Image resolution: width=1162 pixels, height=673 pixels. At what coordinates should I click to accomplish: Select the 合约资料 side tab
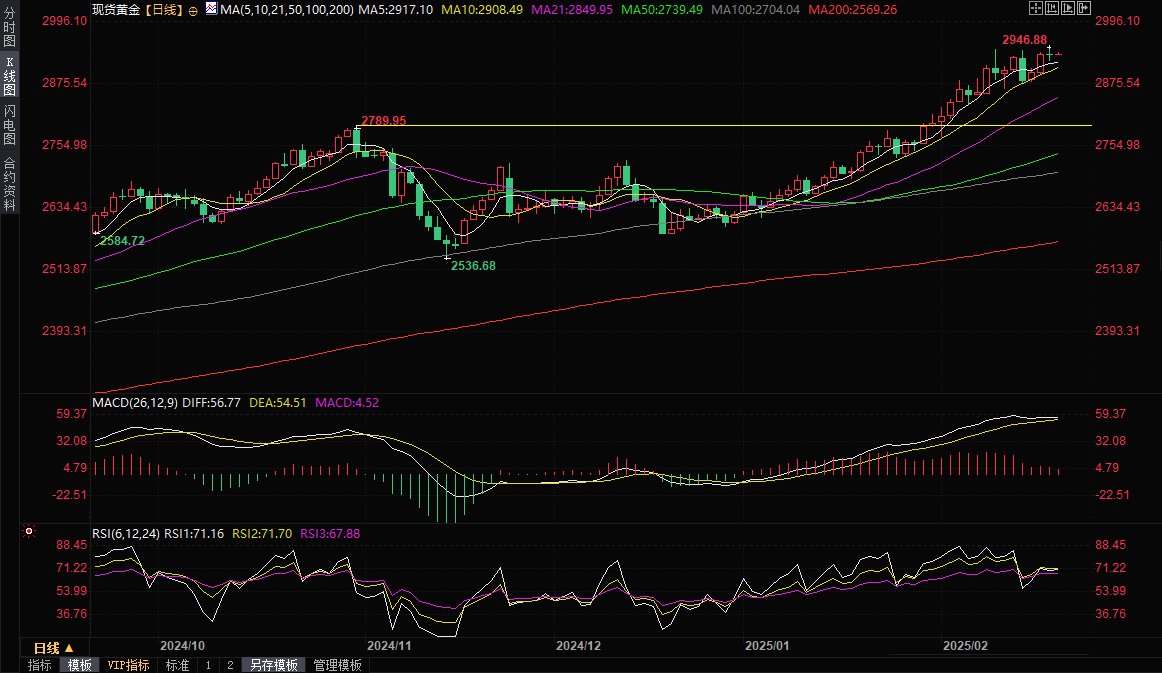(x=9, y=184)
